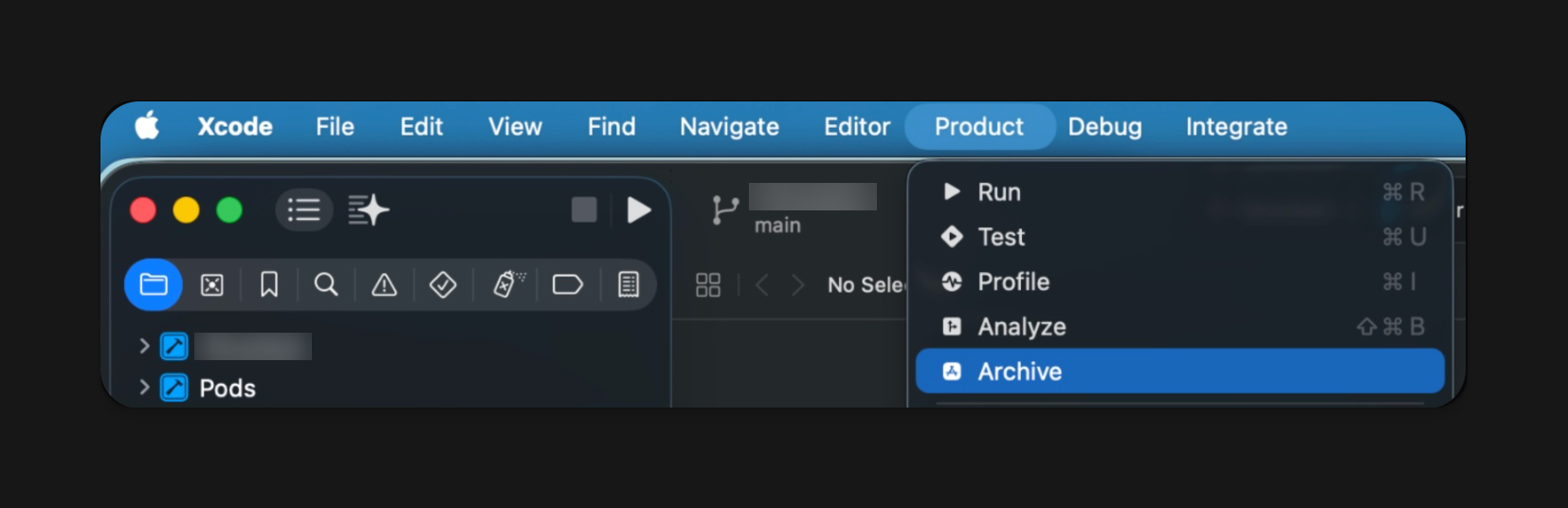Image resolution: width=1568 pixels, height=508 pixels.
Task: Zoom window with green button
Action: [x=229, y=209]
